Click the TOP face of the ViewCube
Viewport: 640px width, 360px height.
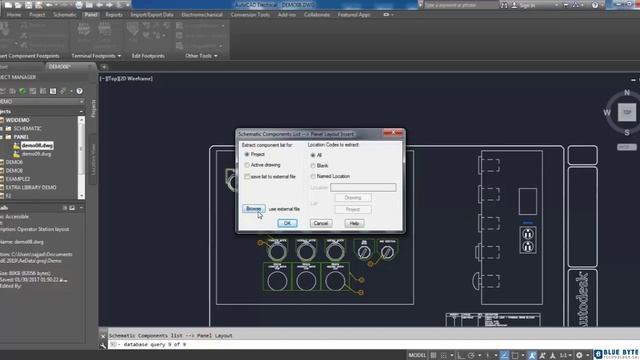[627, 112]
